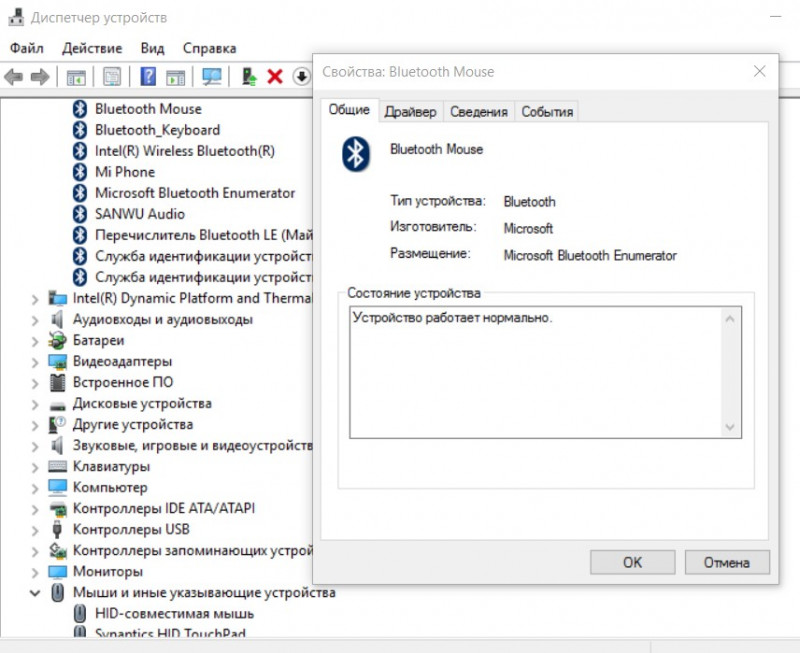Click the Клавиатуры keyboard icon
Screen dimensions: 800x653
click(x=57, y=466)
